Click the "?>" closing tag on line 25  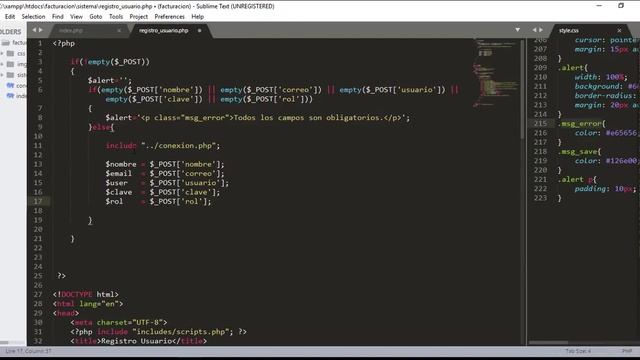pos(62,276)
